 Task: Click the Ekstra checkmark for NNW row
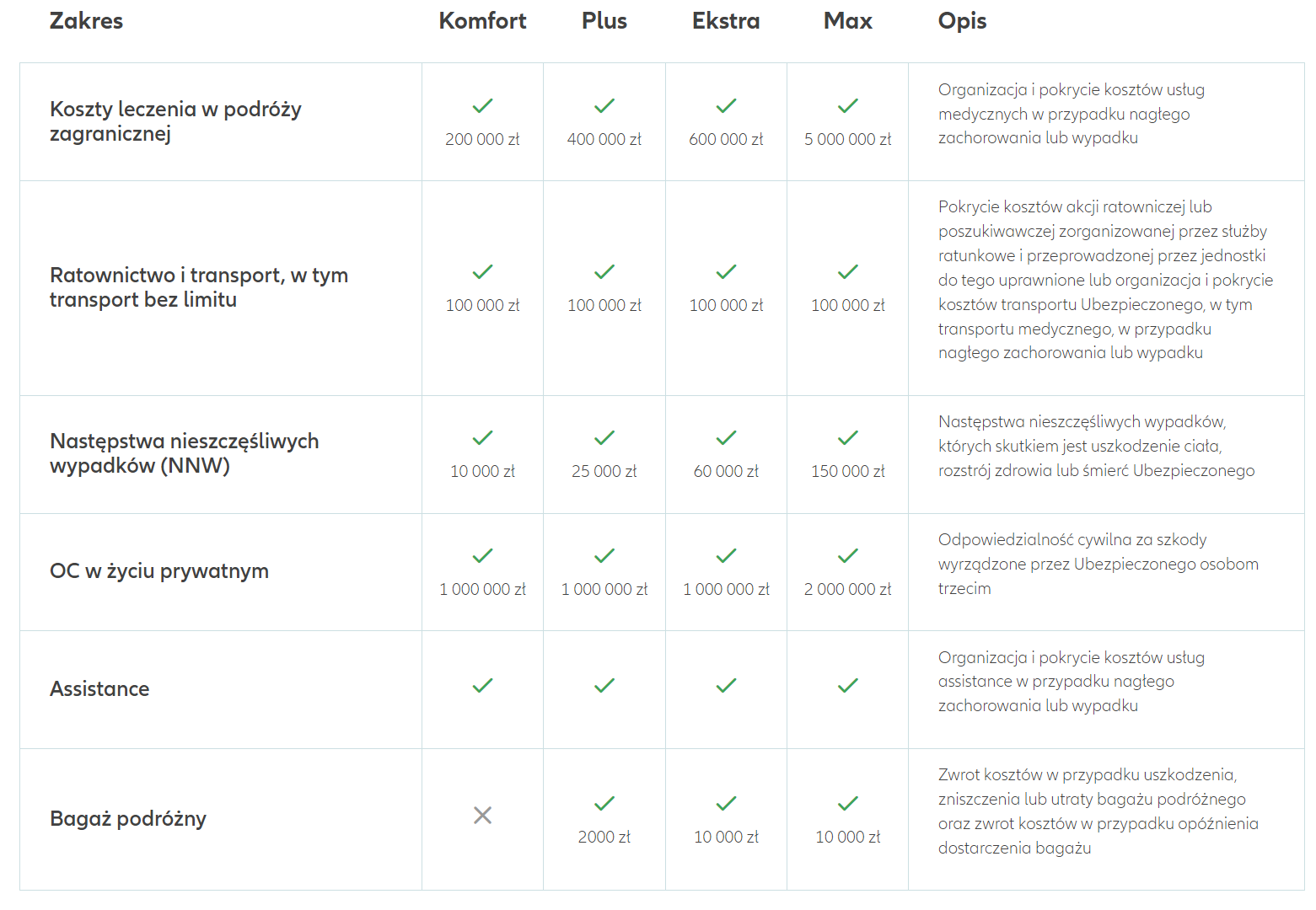click(726, 438)
